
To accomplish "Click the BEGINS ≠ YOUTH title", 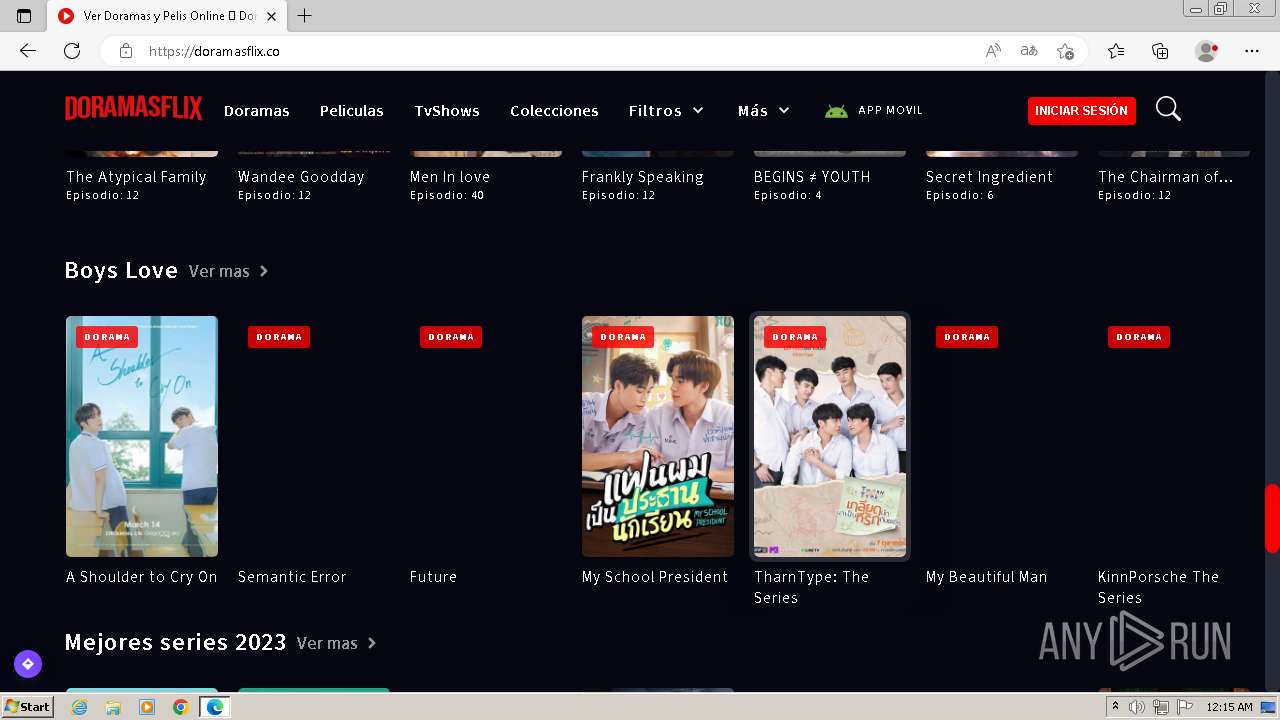I will pos(812,177).
